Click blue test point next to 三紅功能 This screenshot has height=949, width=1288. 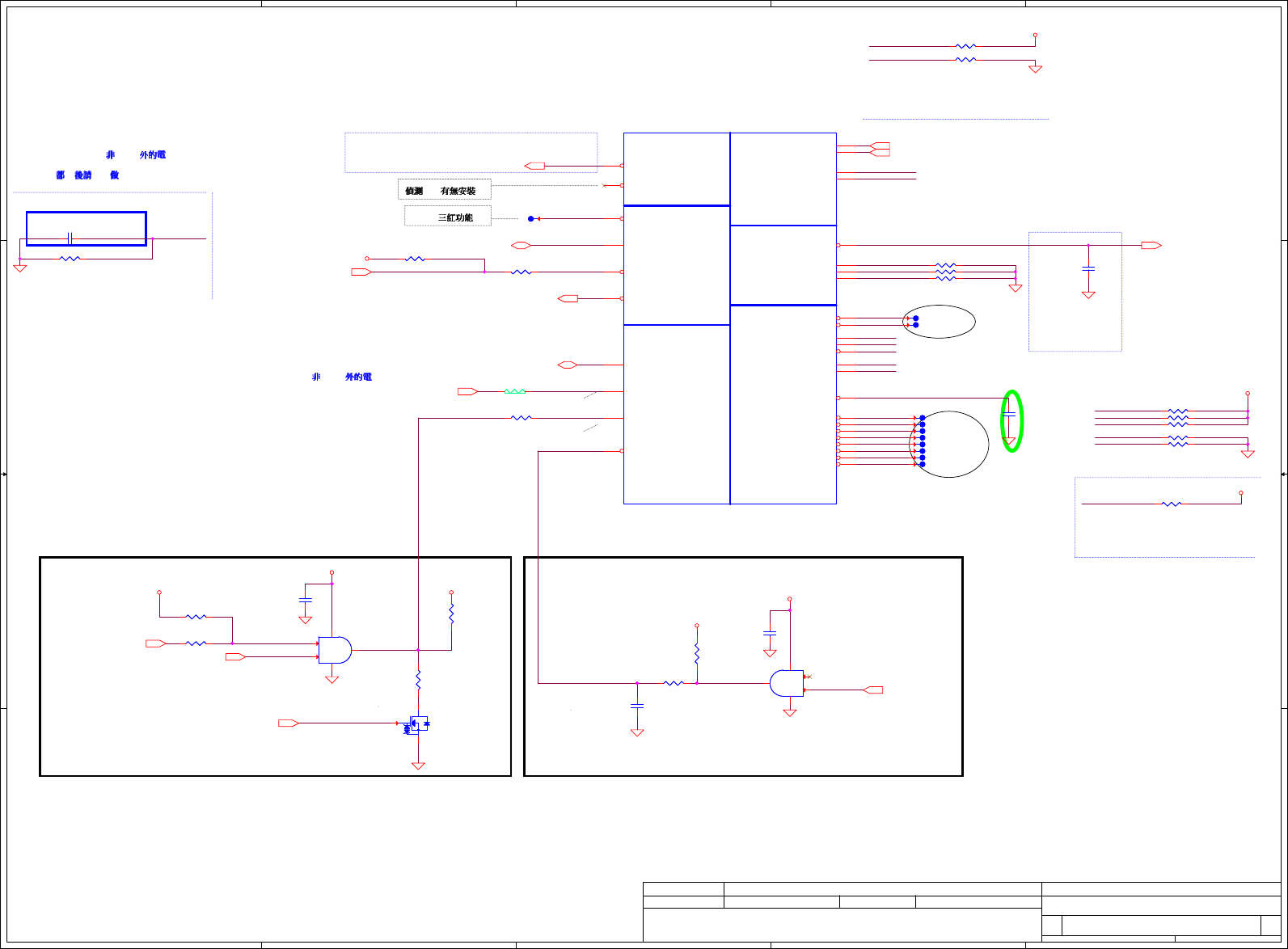tap(531, 218)
